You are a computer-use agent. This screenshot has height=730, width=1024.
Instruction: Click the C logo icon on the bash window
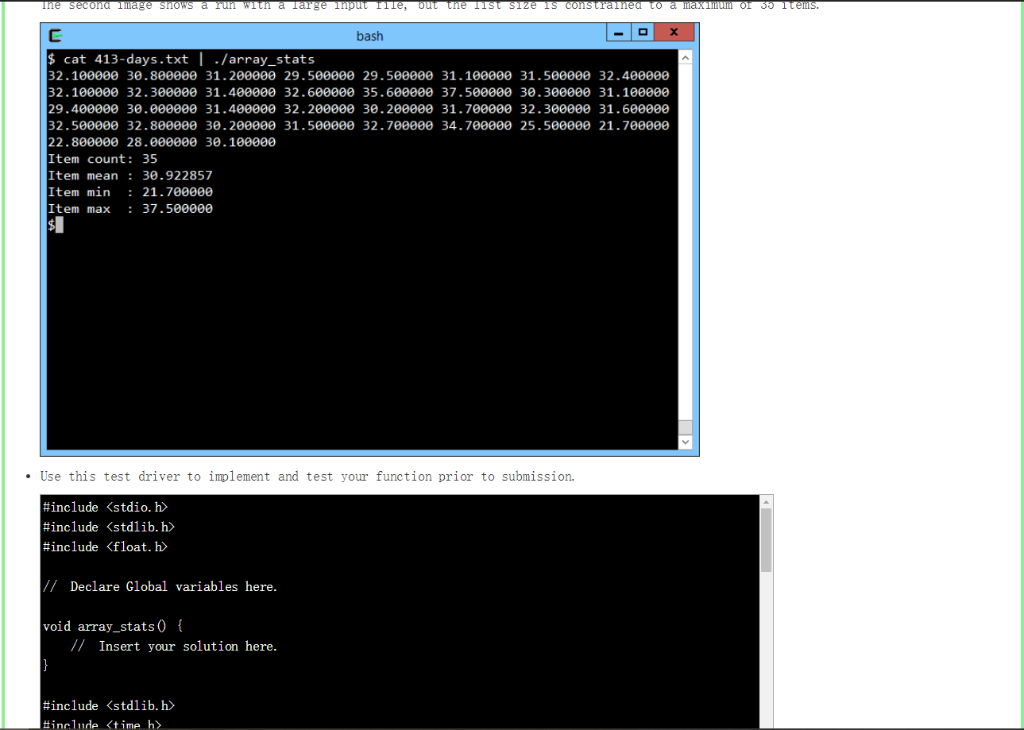(53, 33)
